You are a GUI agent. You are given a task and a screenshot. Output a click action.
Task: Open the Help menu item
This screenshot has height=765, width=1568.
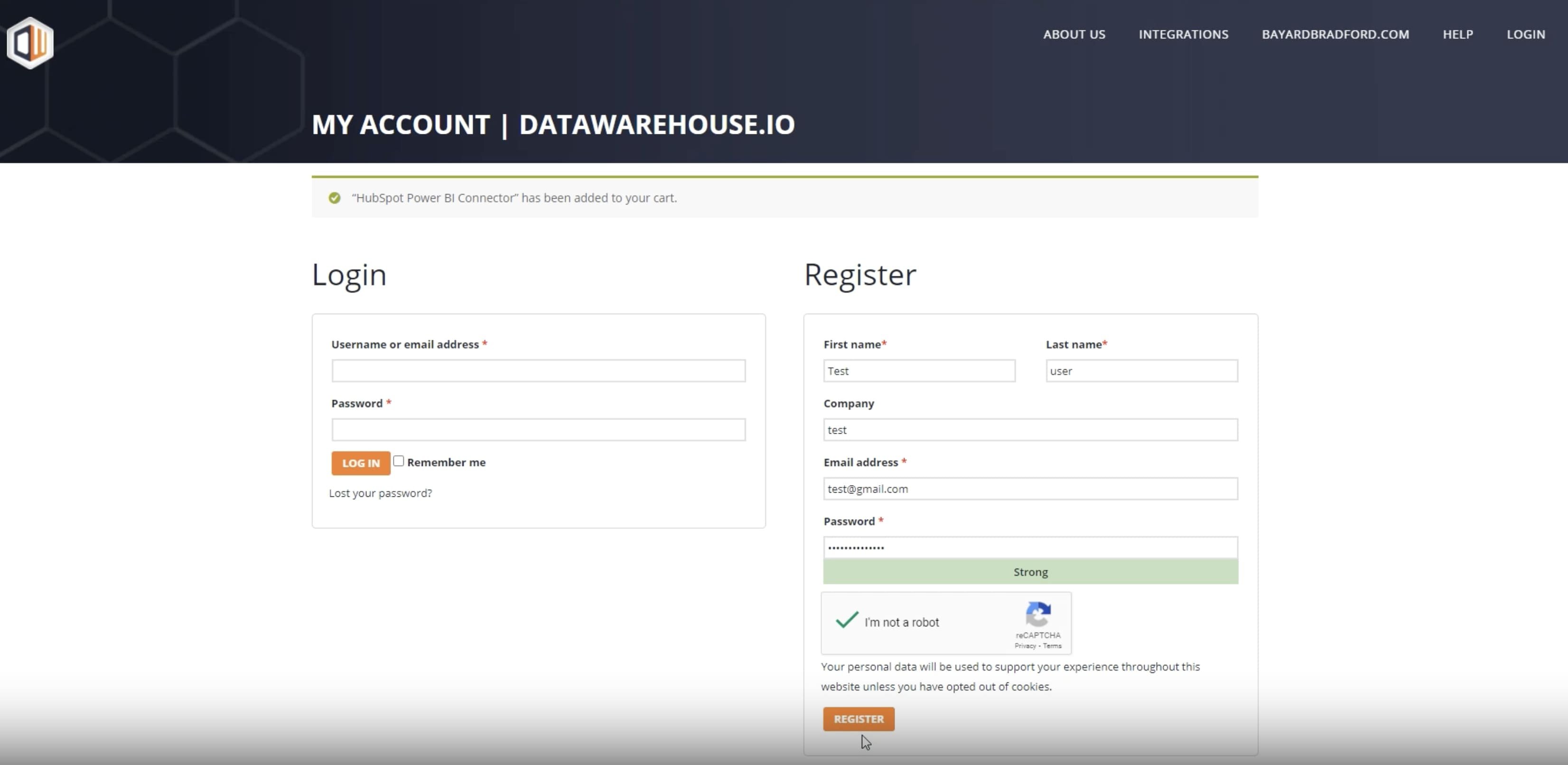point(1457,34)
